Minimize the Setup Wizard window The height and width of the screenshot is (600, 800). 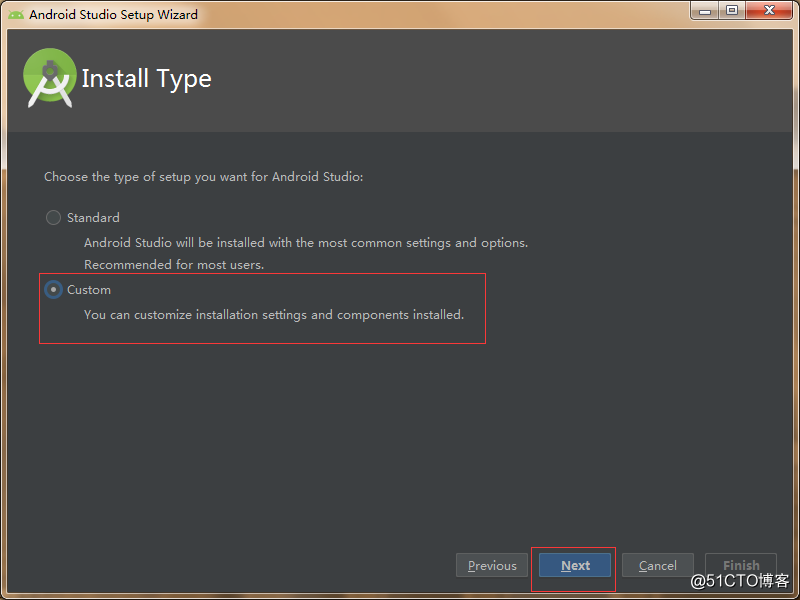[x=705, y=11]
